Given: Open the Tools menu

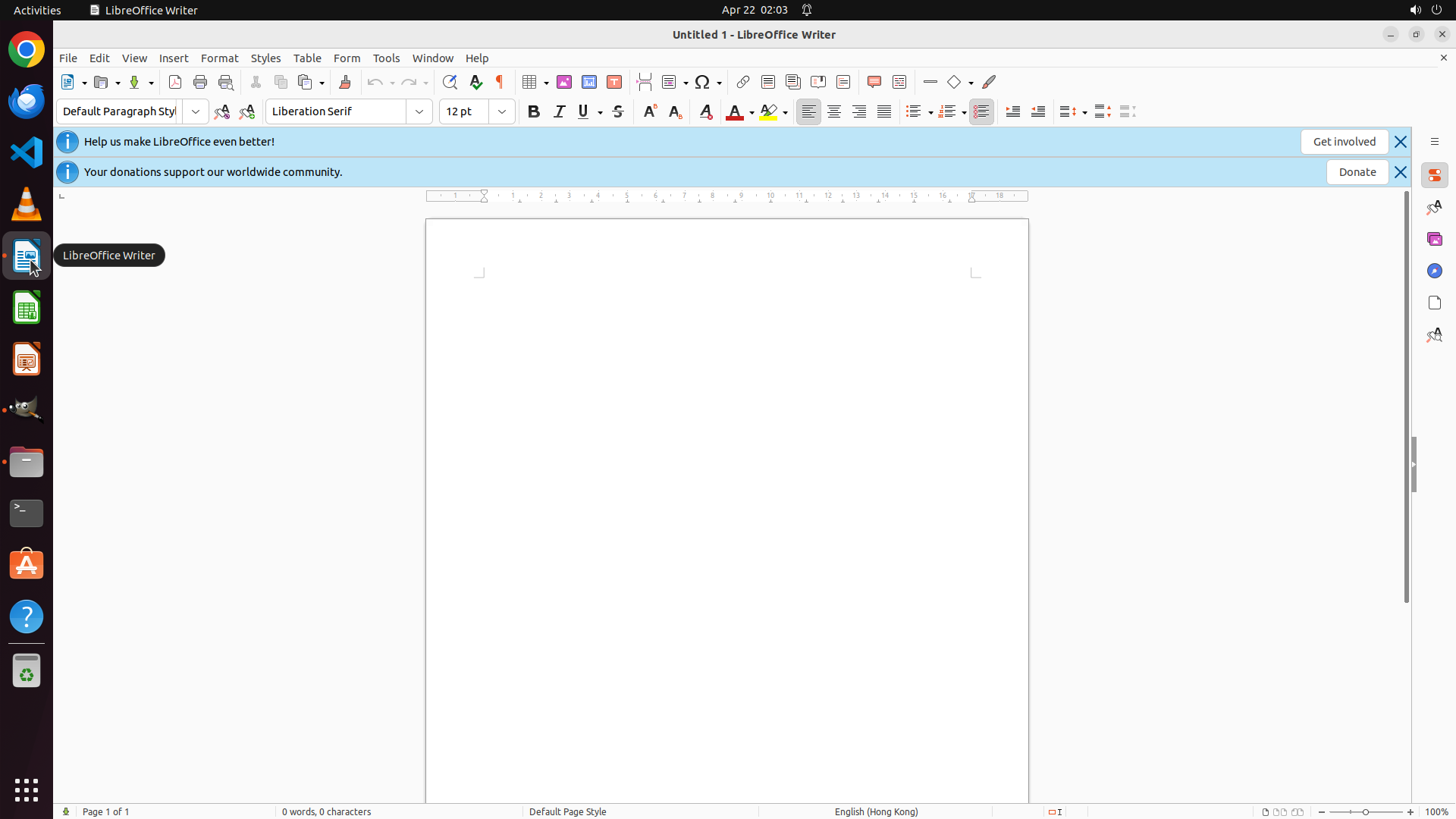Looking at the screenshot, I should coord(386,58).
